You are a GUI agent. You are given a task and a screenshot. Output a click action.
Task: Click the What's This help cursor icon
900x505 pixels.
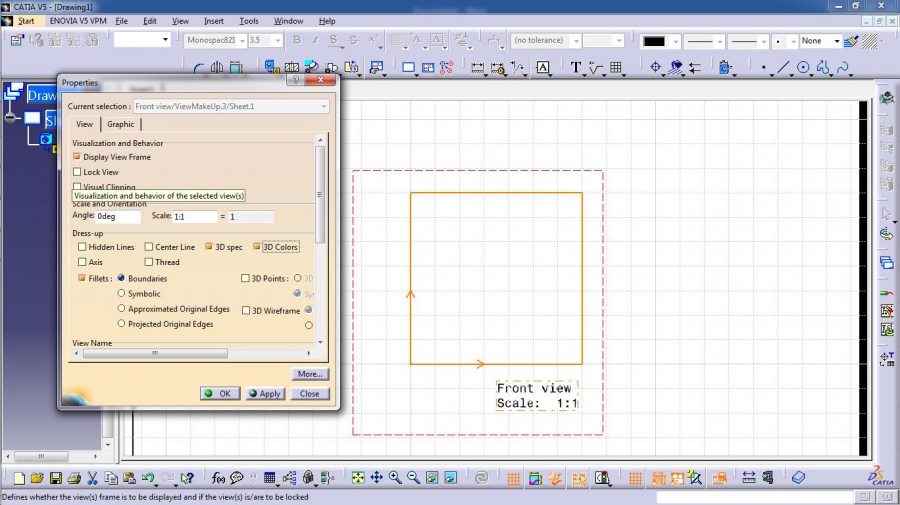(187, 478)
